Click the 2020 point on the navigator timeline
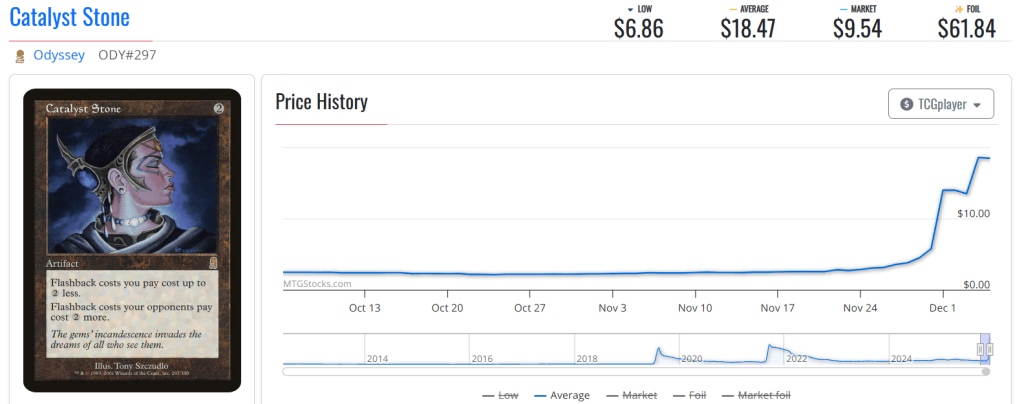1024x404 pixels. [693, 357]
